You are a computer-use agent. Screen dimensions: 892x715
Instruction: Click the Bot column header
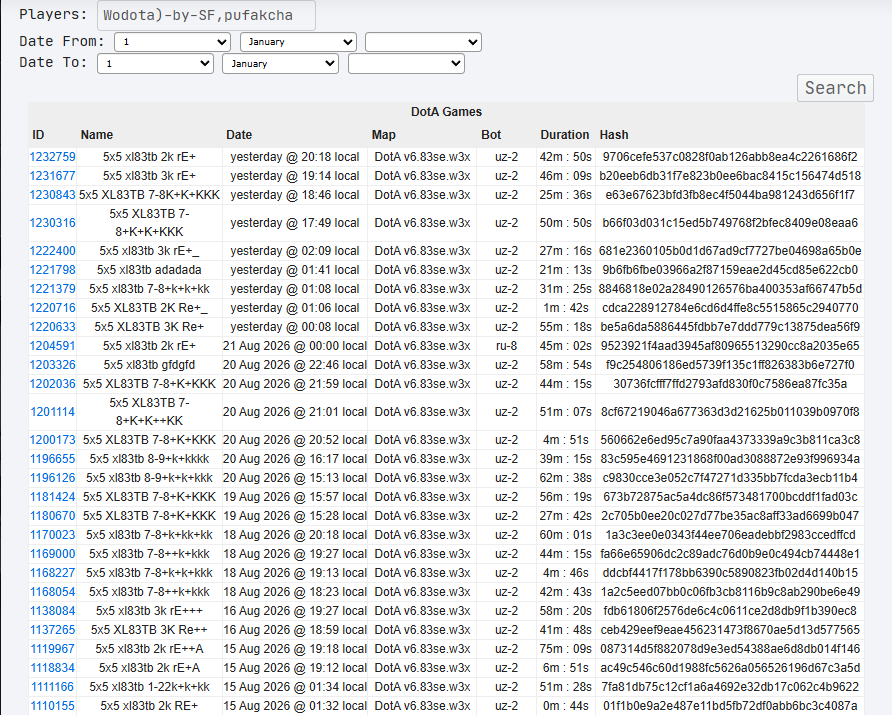pos(491,135)
